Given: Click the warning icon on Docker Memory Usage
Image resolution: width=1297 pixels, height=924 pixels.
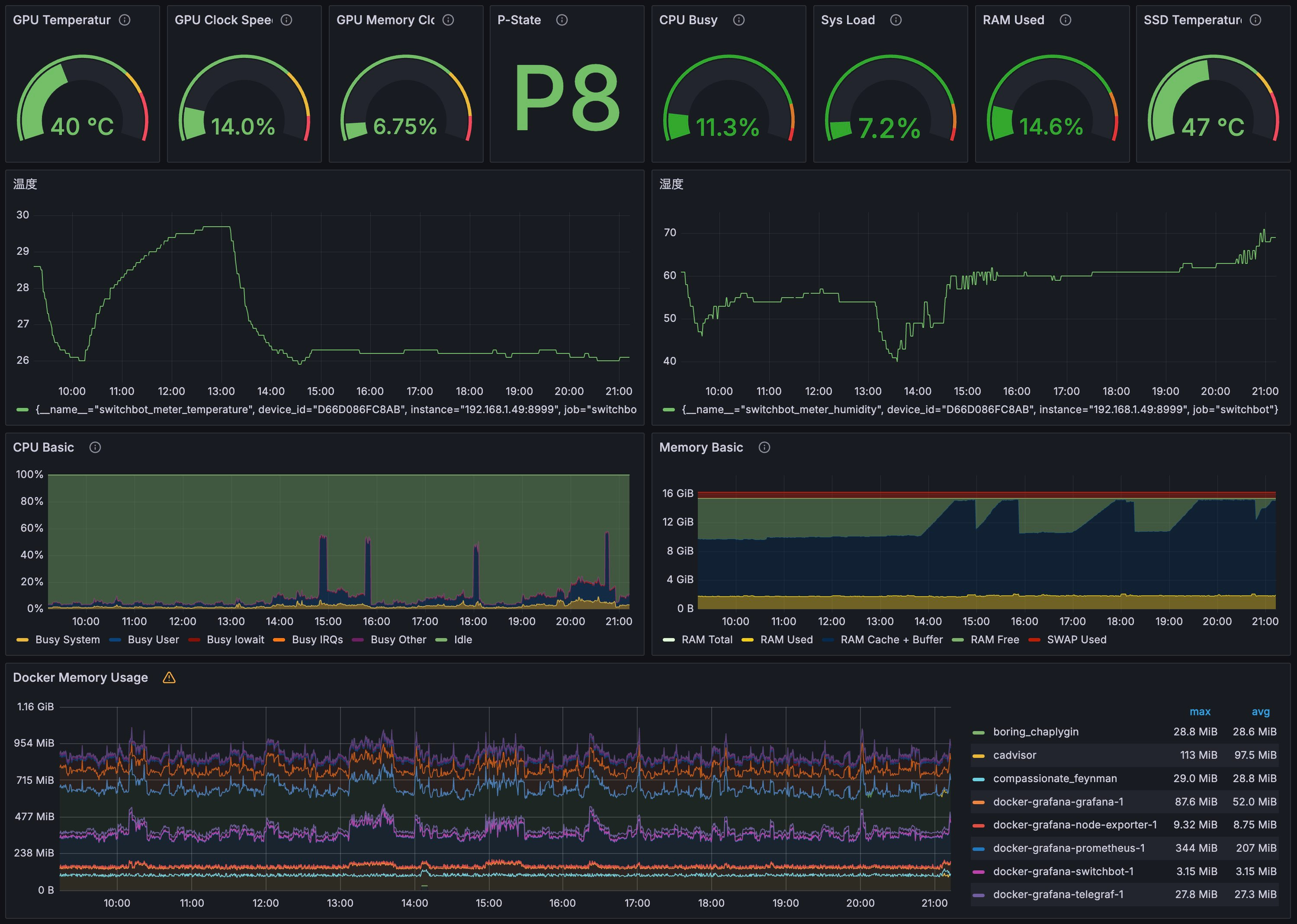Looking at the screenshot, I should click(x=169, y=677).
